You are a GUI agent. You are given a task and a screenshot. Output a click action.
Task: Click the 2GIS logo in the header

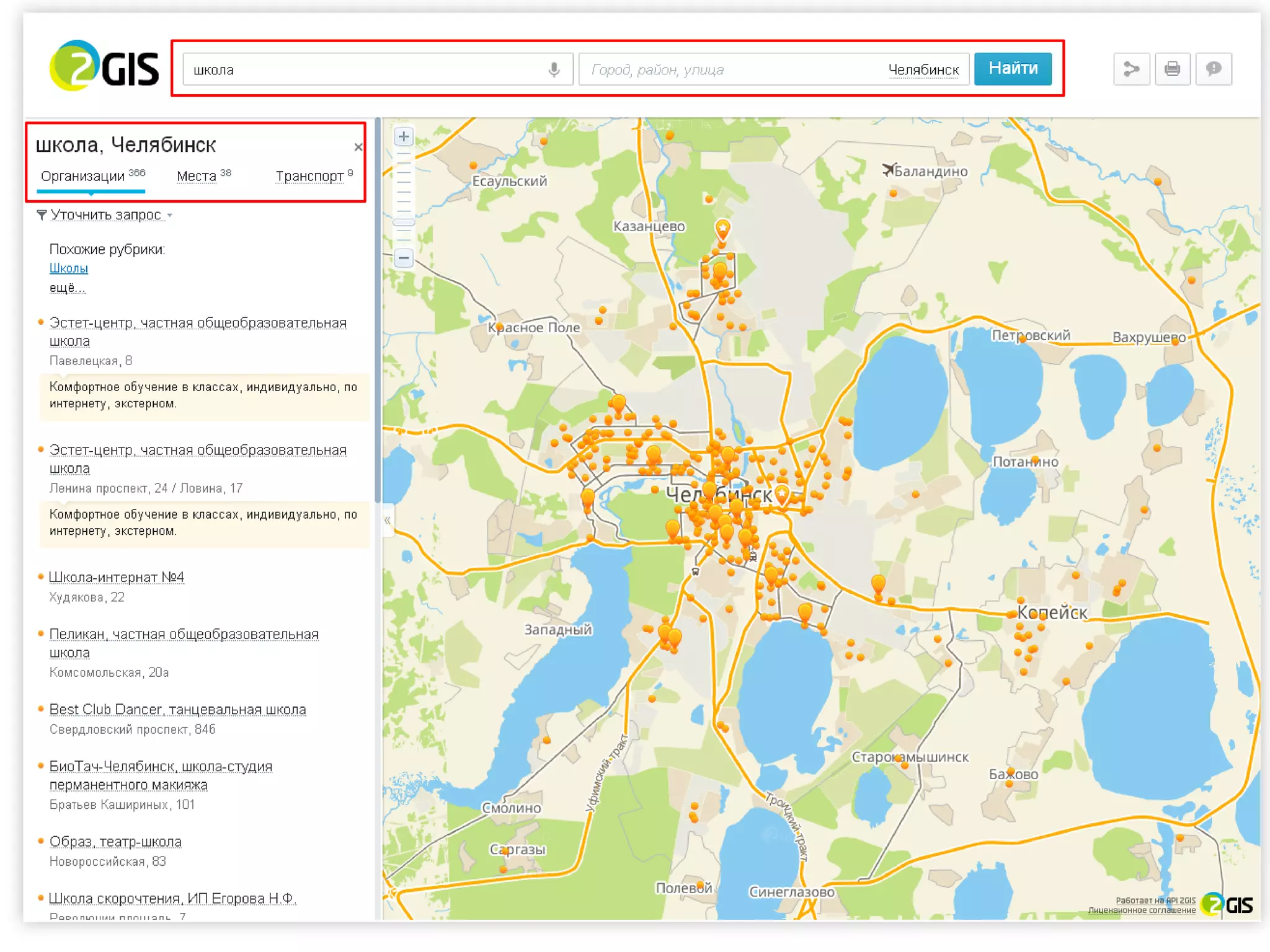pyautogui.click(x=104, y=66)
